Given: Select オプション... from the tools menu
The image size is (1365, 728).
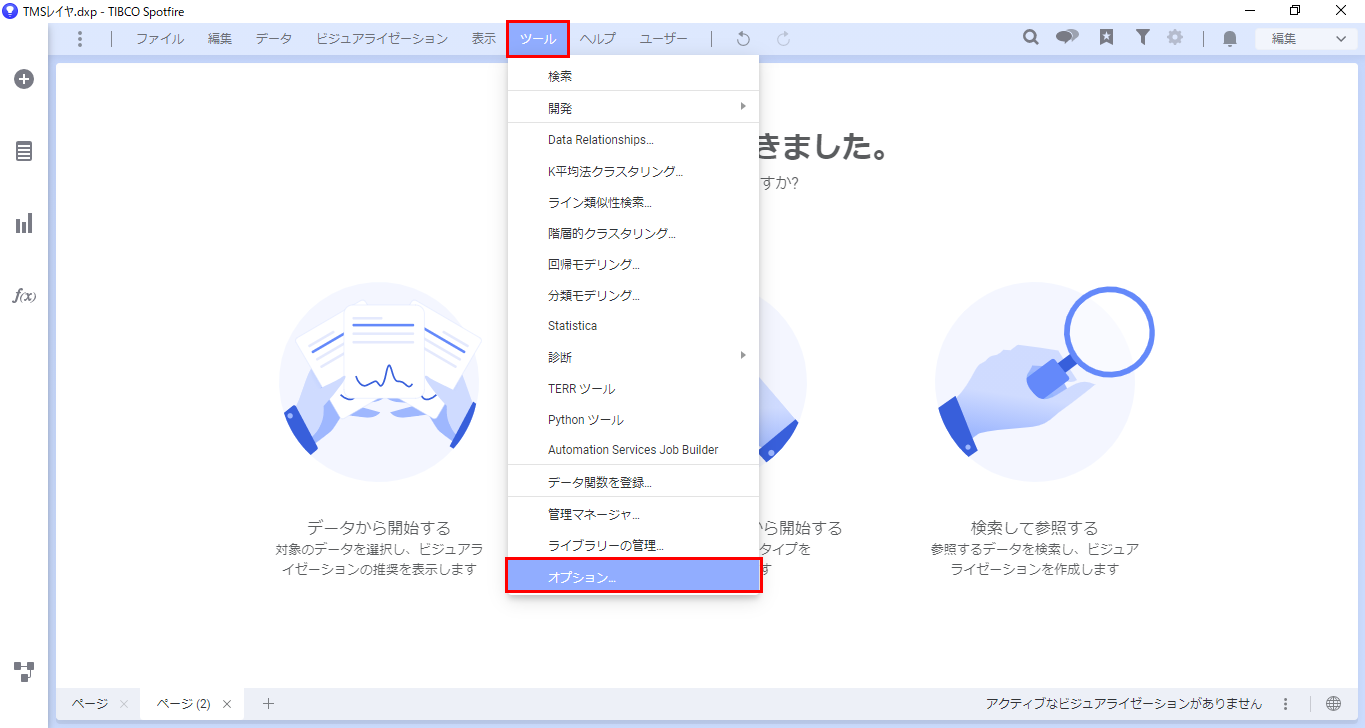Looking at the screenshot, I should click(632, 577).
